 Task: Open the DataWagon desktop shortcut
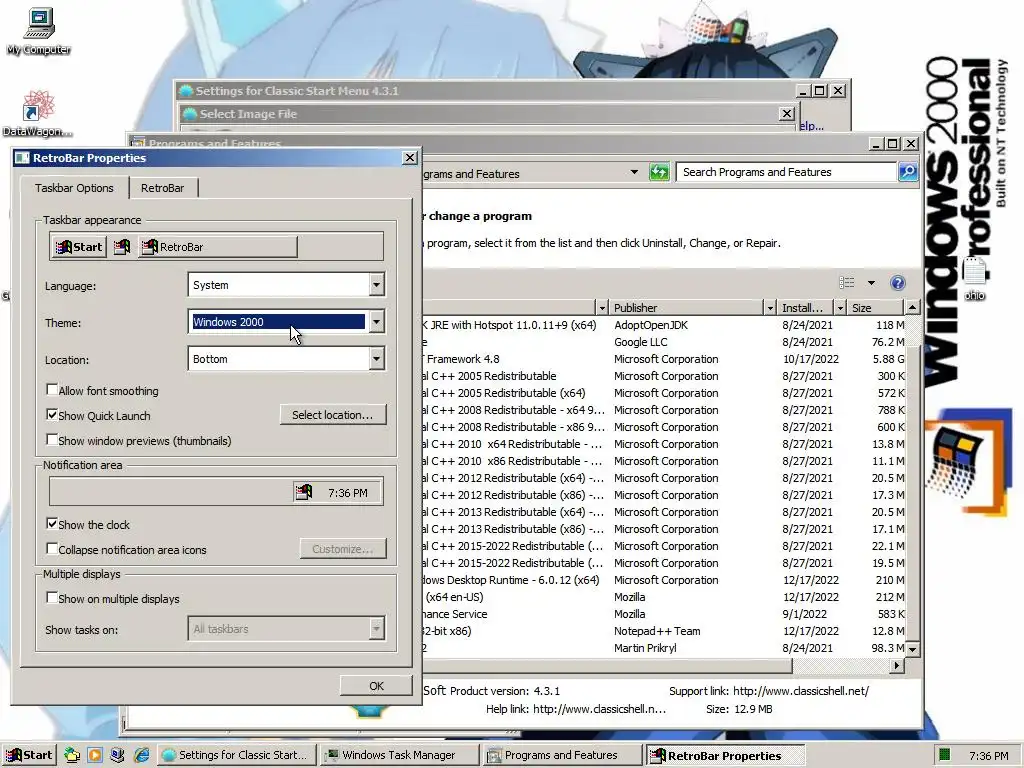point(37,114)
